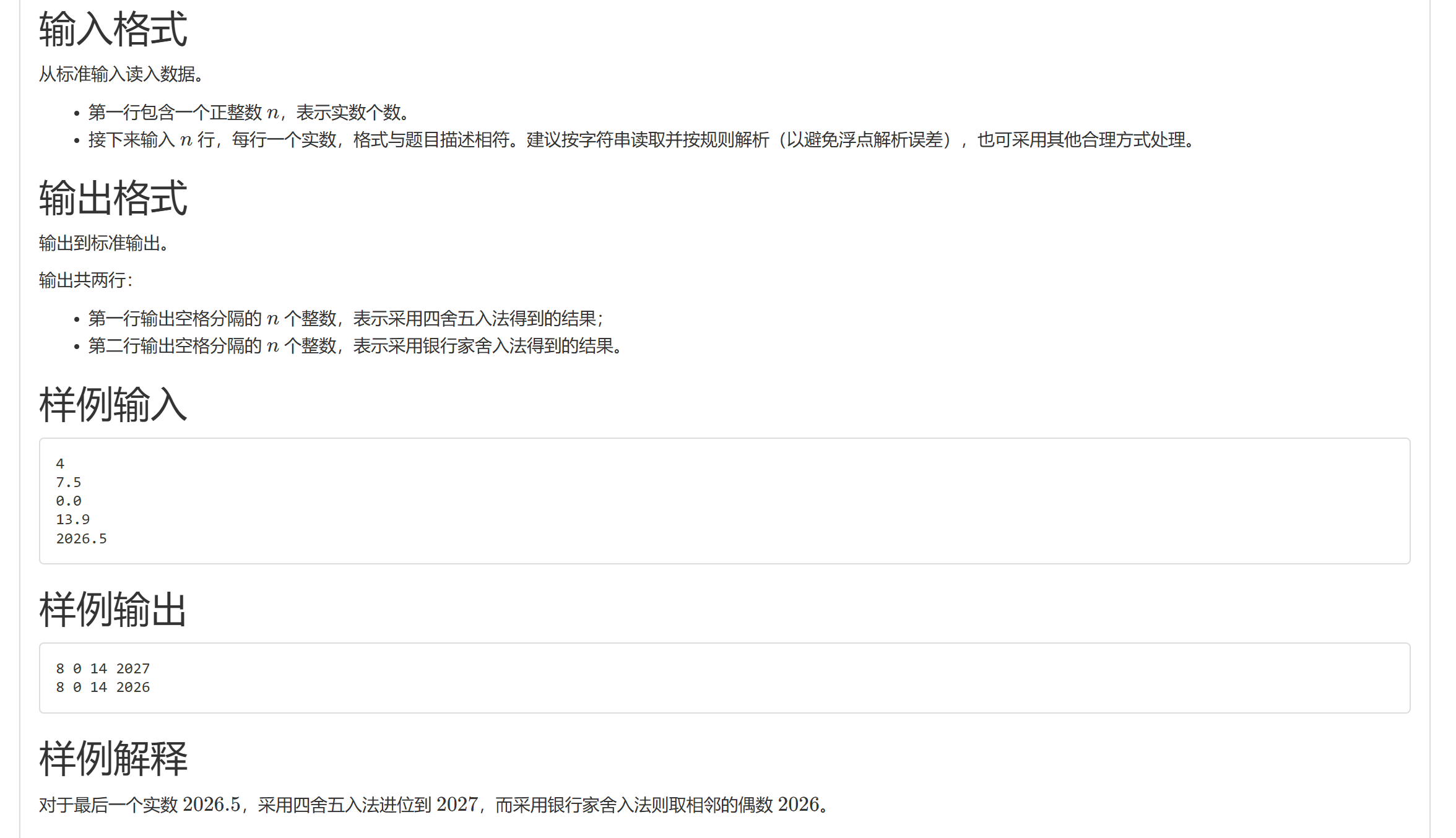The width and height of the screenshot is (1456, 838).
Task: Click the bullet mentioning 四舍五入法得到的结果
Action: click(x=346, y=319)
